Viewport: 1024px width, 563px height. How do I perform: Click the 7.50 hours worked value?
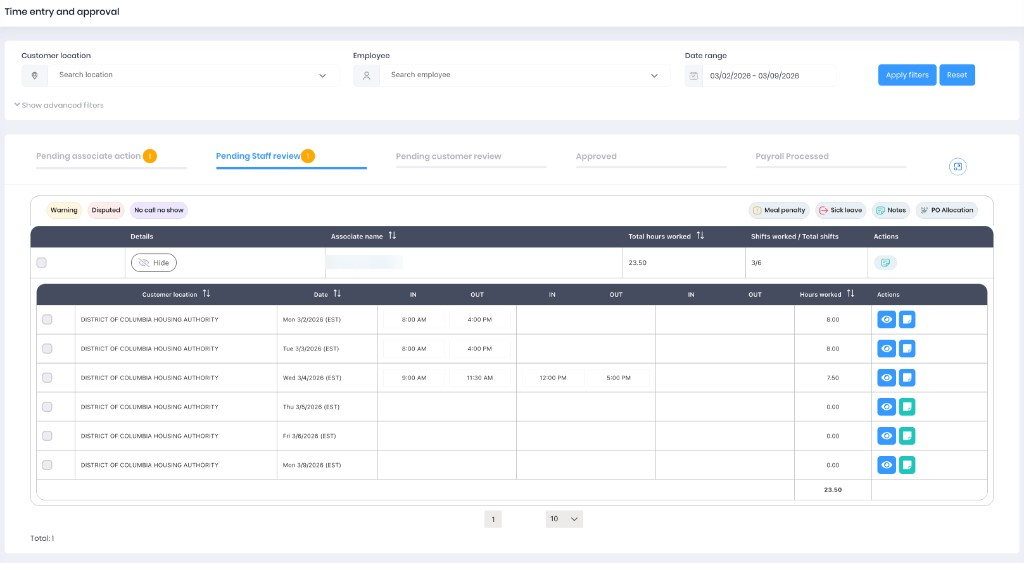[x=833, y=378]
